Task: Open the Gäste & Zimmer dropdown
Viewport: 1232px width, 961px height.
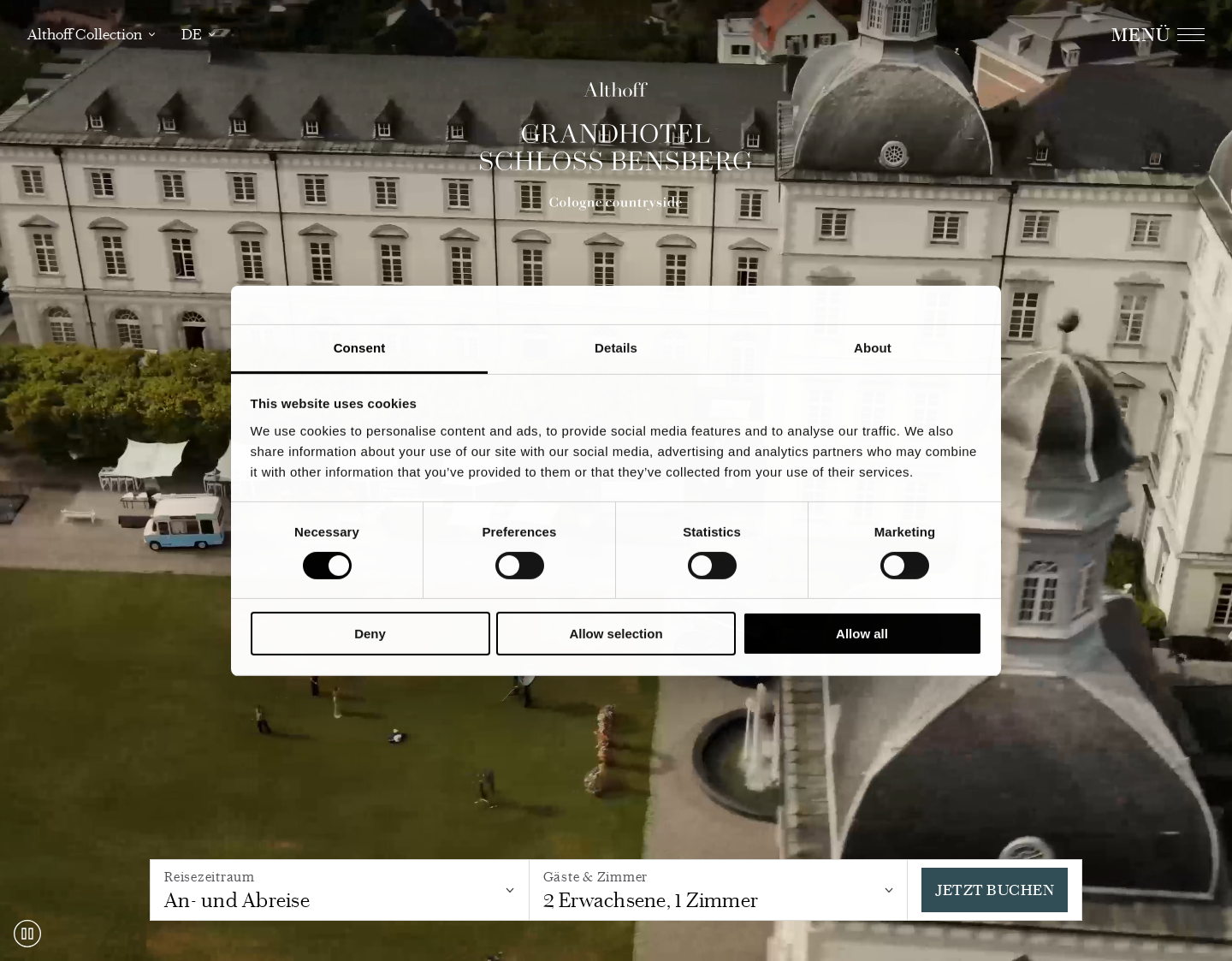Action: pyautogui.click(x=718, y=890)
